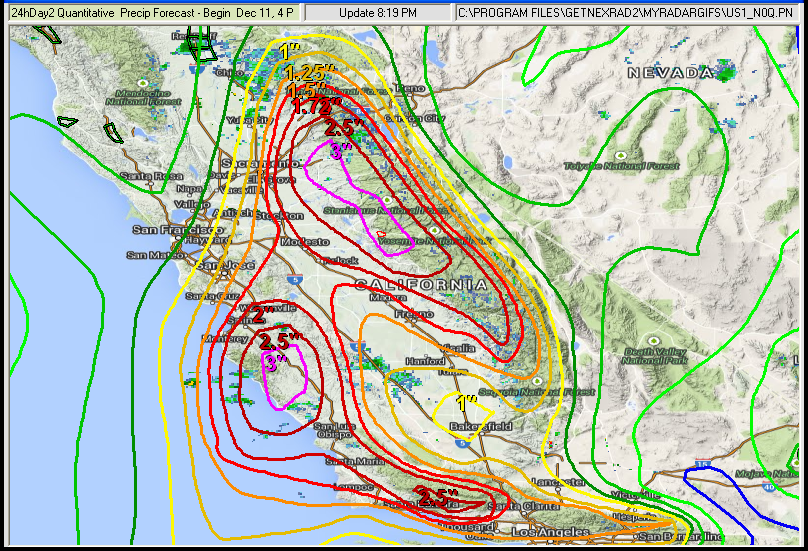Viewport: 808px width, 551px height.
Task: Click the Bakersfield city label
Action: pyautogui.click(x=482, y=426)
